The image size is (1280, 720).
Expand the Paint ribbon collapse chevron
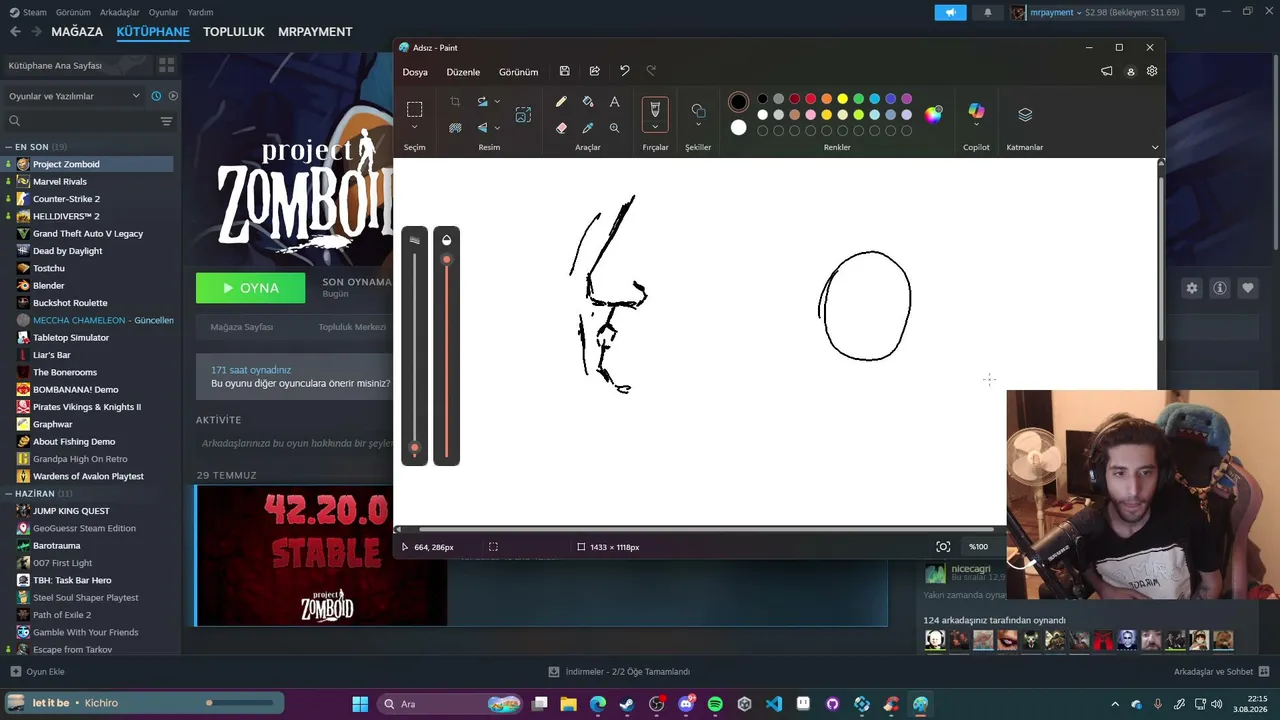[1155, 147]
